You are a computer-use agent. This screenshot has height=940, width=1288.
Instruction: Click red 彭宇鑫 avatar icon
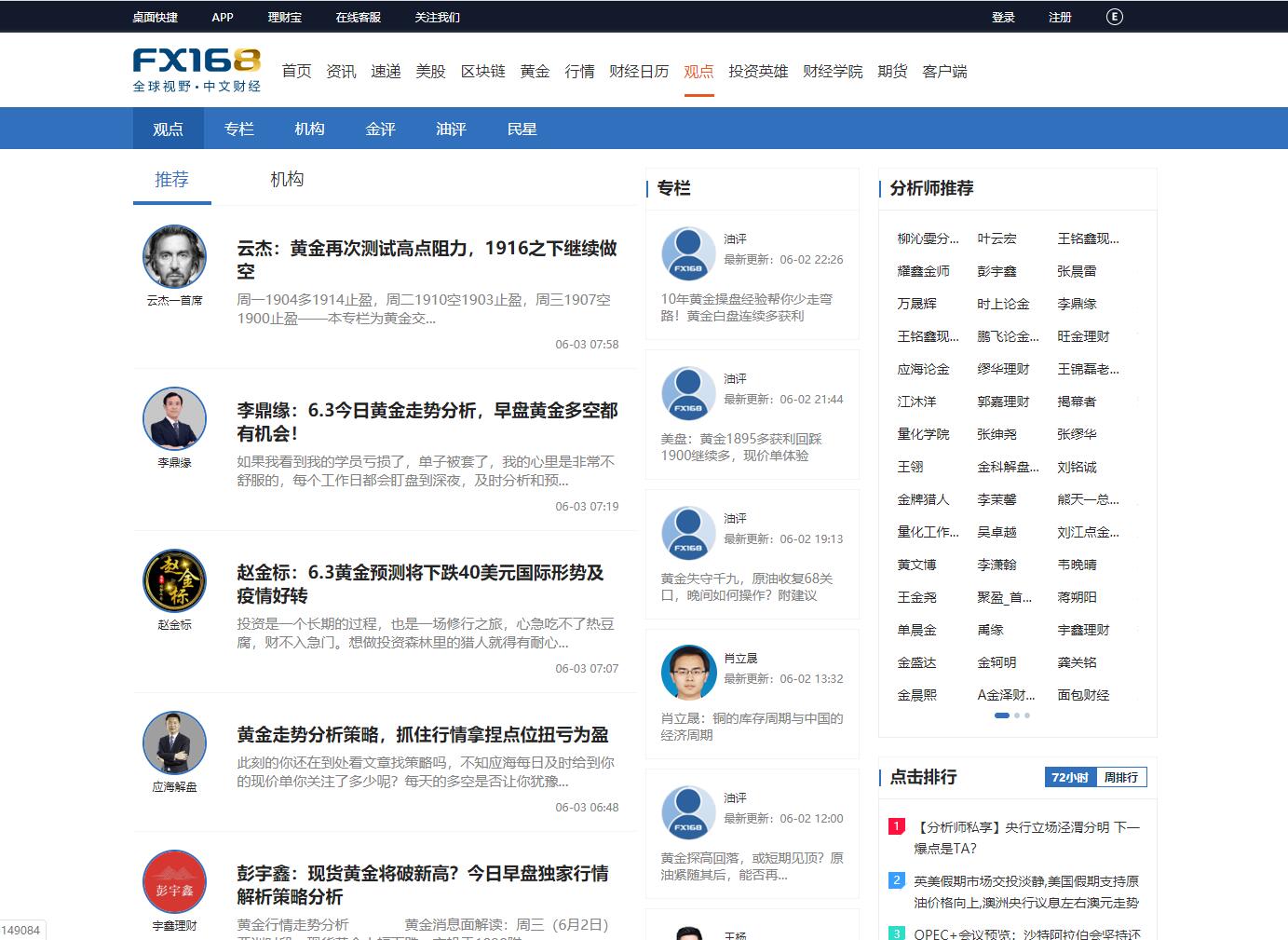[174, 881]
